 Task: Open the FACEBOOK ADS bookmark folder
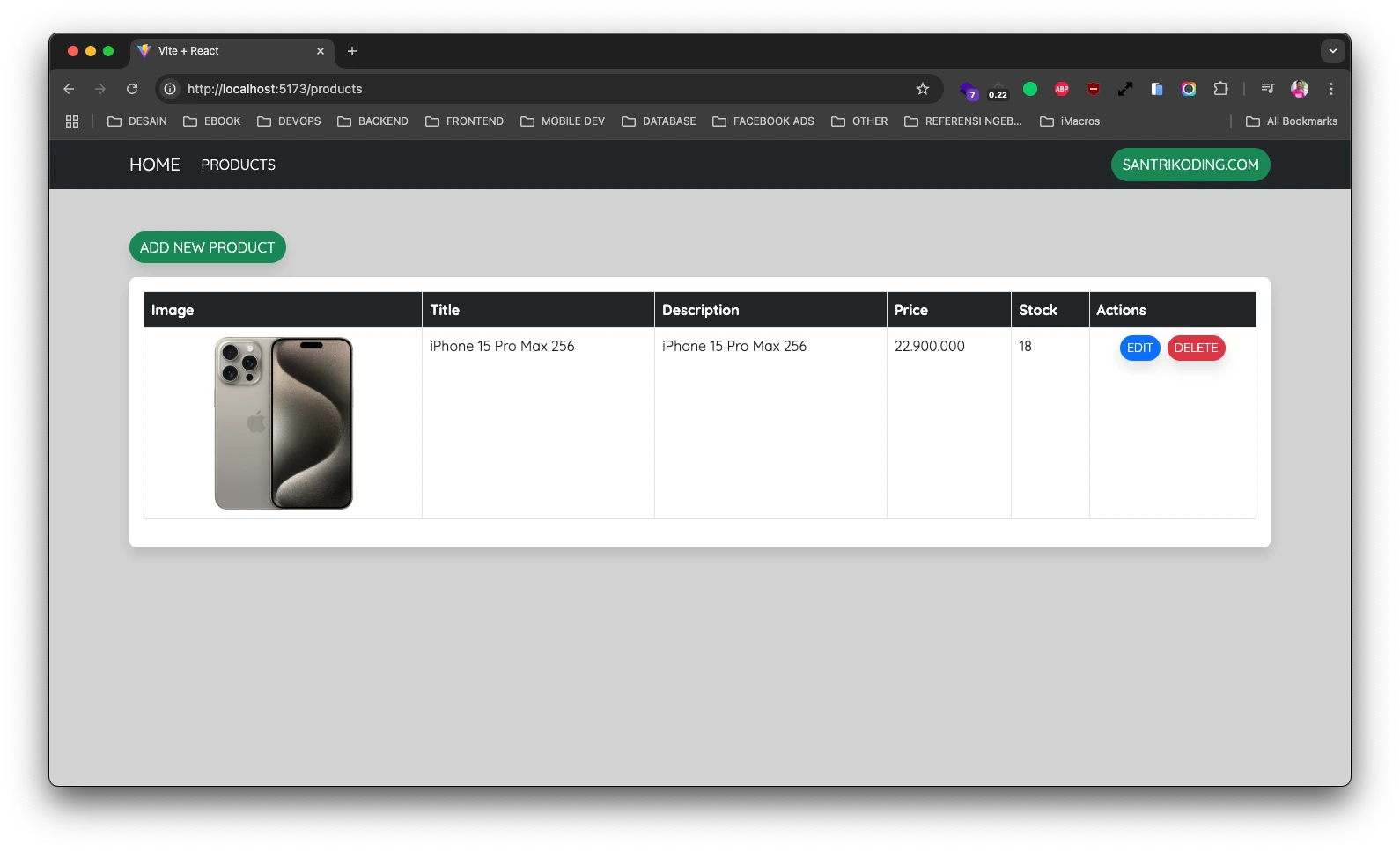[763, 121]
